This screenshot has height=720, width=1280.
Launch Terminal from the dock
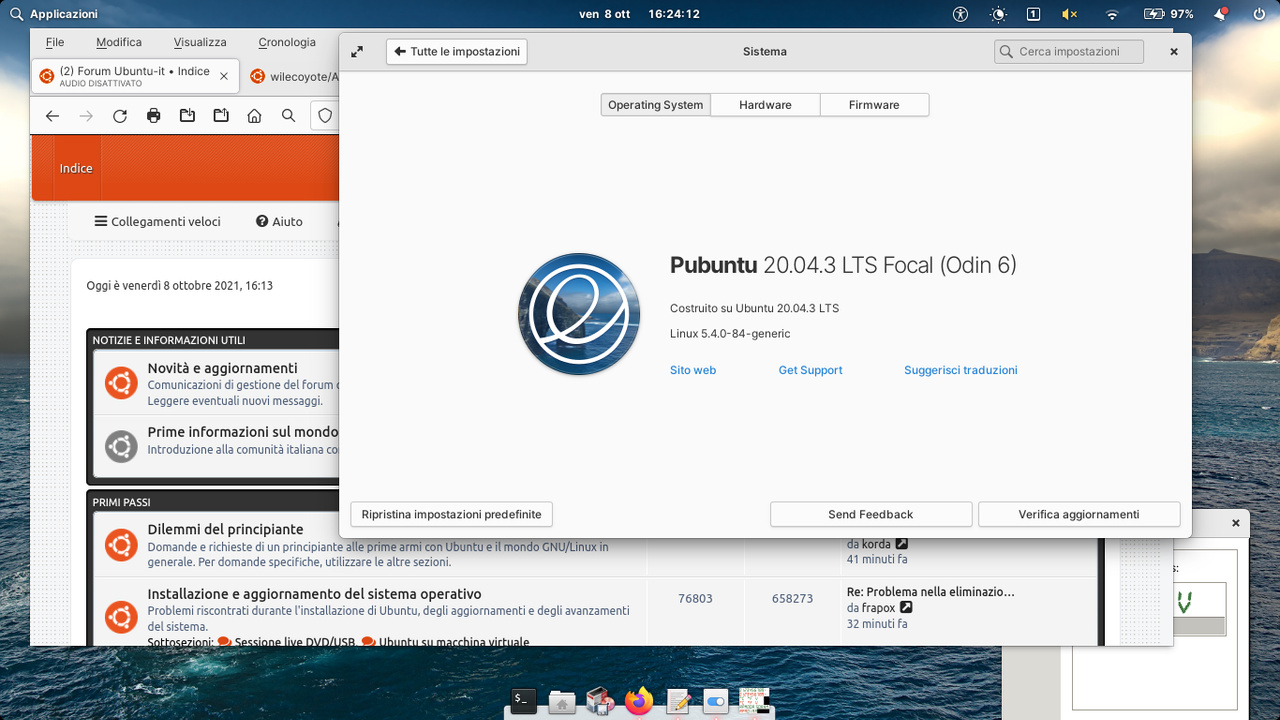[x=524, y=702]
